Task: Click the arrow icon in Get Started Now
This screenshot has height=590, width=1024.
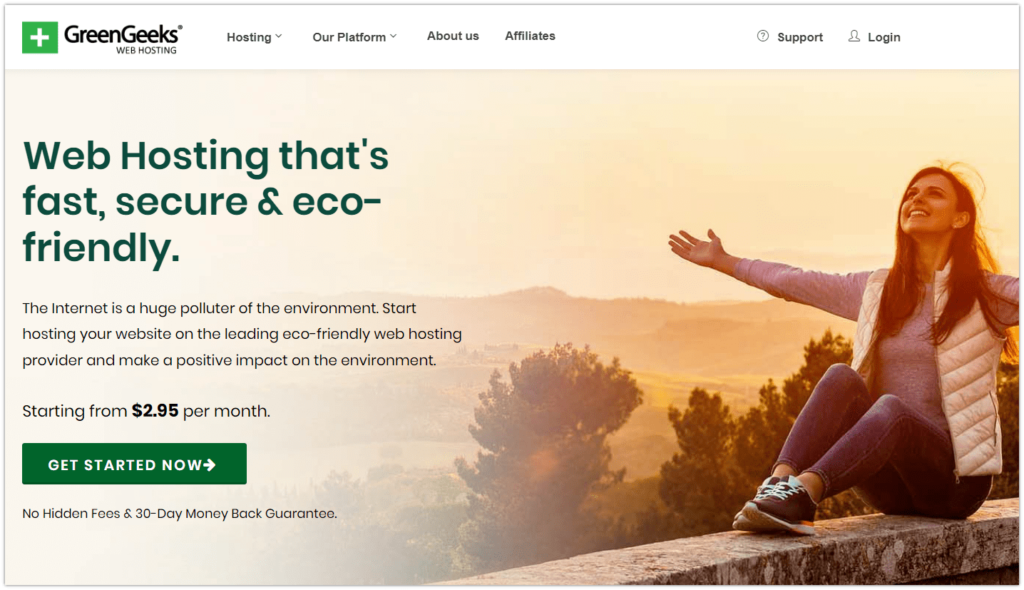Action: point(209,465)
